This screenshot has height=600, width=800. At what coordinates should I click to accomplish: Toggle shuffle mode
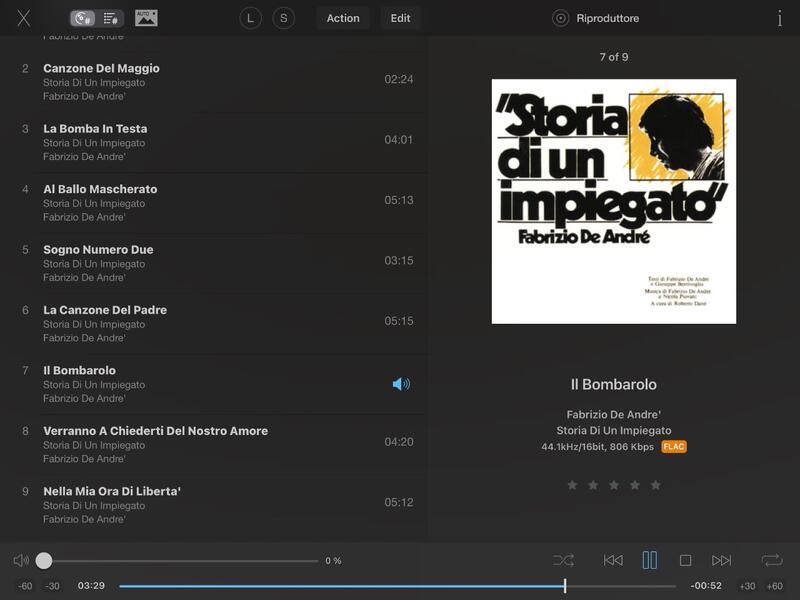[x=563, y=561]
